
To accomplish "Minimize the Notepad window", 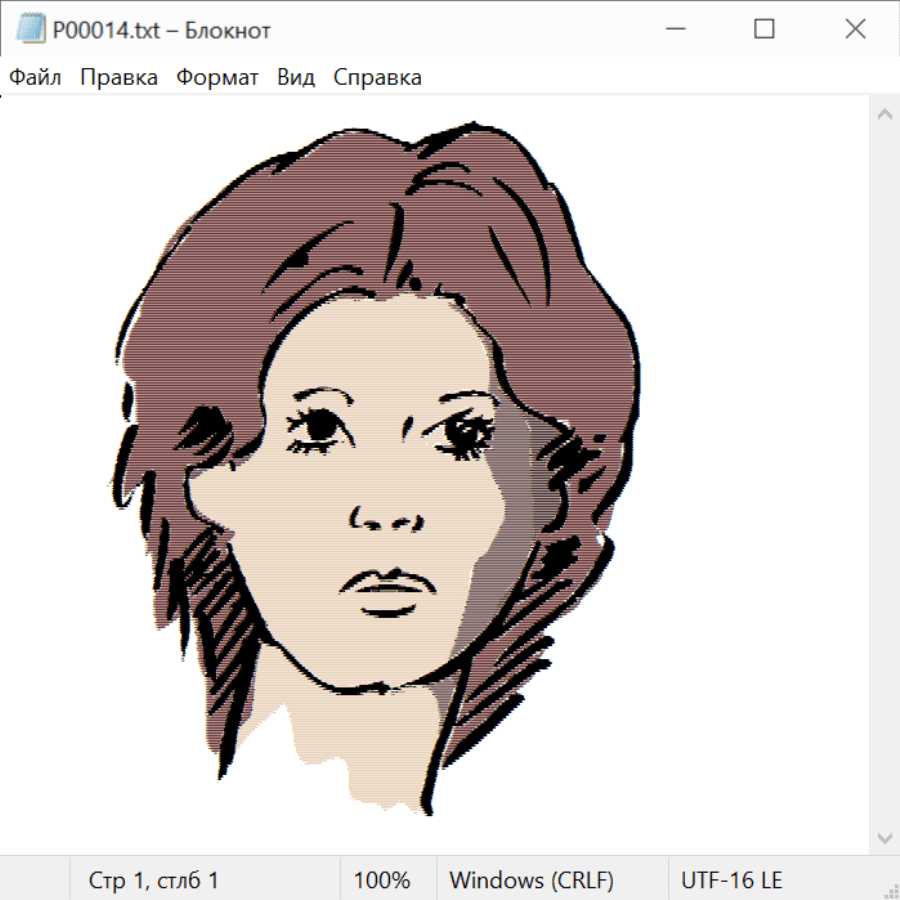I will 673,29.
